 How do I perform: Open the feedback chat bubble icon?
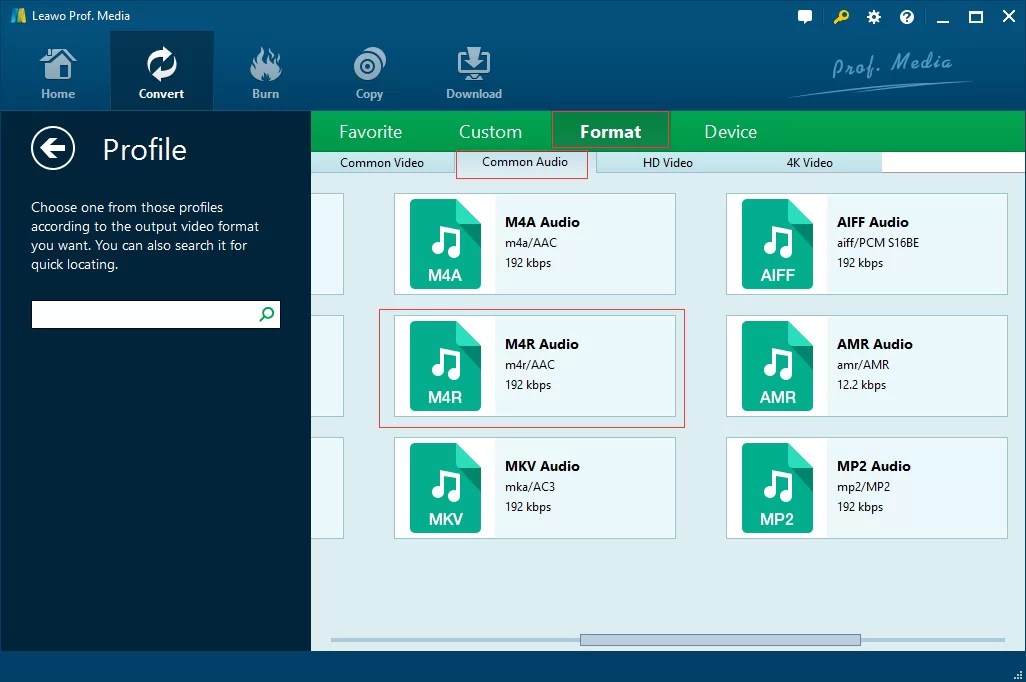pyautogui.click(x=805, y=16)
